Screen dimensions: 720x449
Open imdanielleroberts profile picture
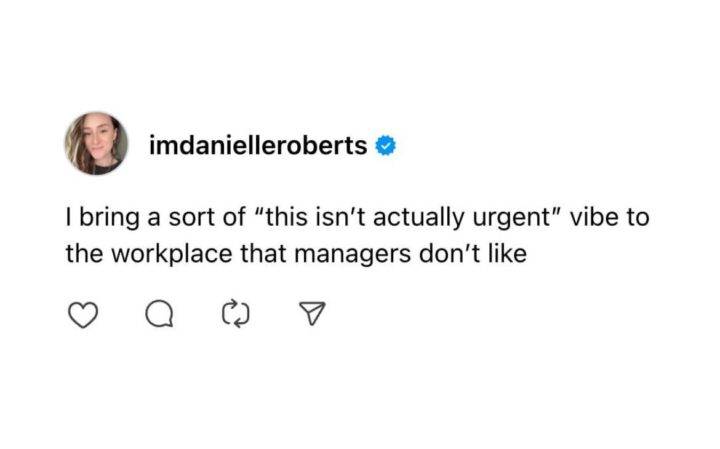[96, 143]
